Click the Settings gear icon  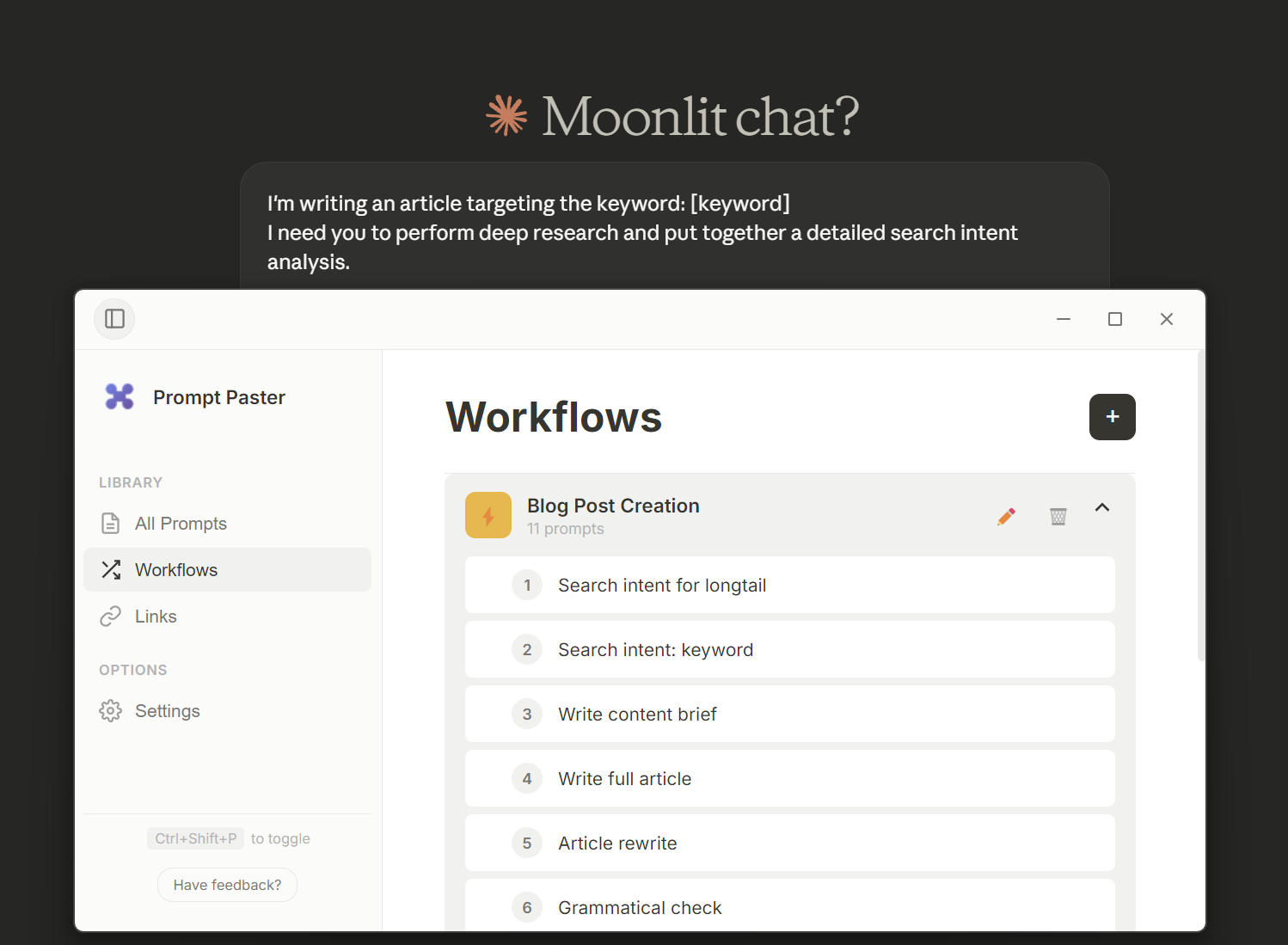pos(111,711)
